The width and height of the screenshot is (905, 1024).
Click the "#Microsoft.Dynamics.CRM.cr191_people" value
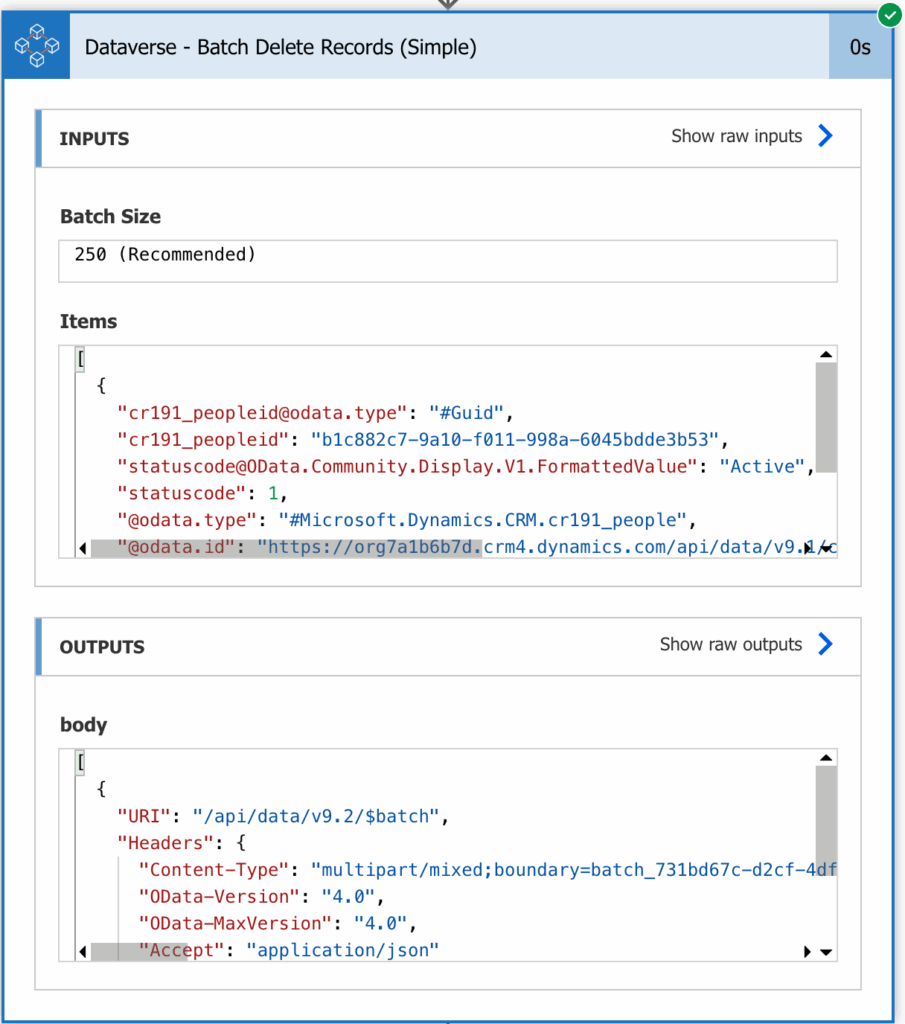pos(483,520)
